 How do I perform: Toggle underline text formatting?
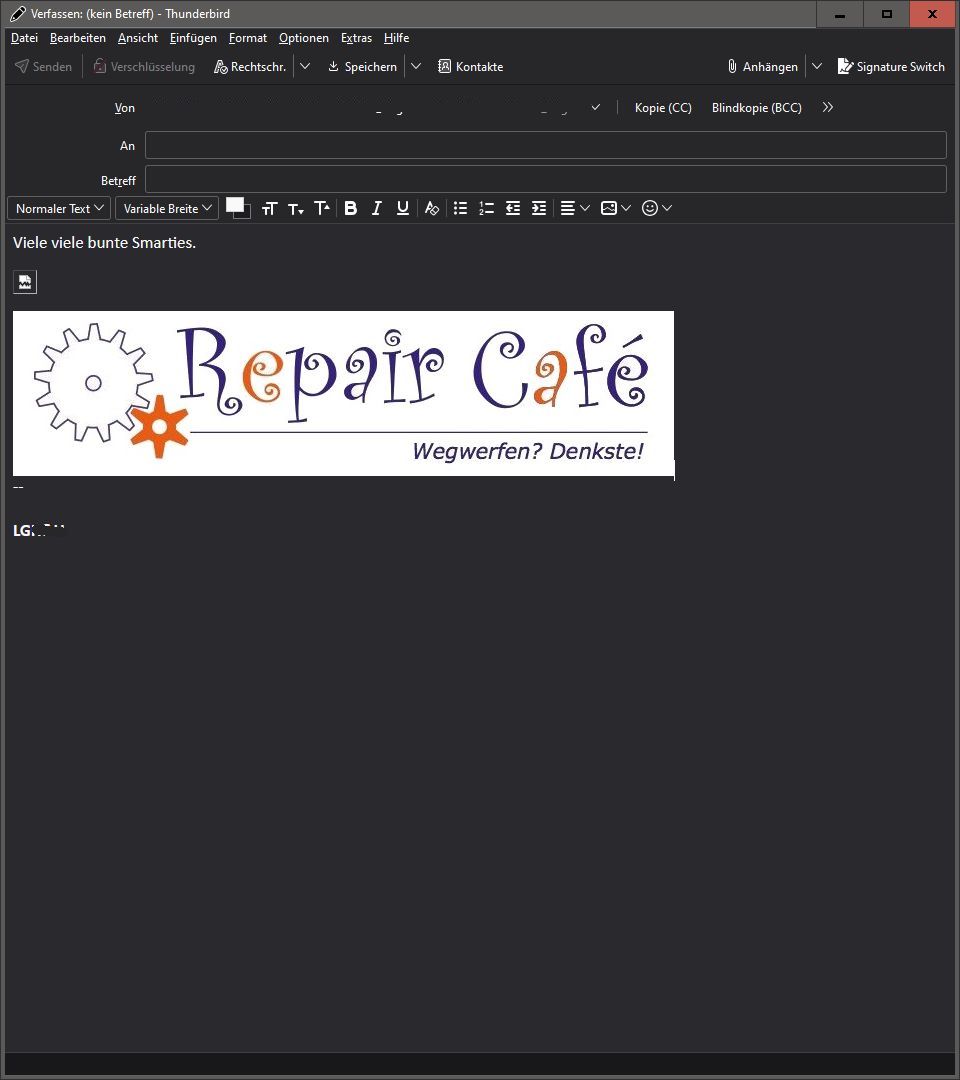click(x=403, y=208)
